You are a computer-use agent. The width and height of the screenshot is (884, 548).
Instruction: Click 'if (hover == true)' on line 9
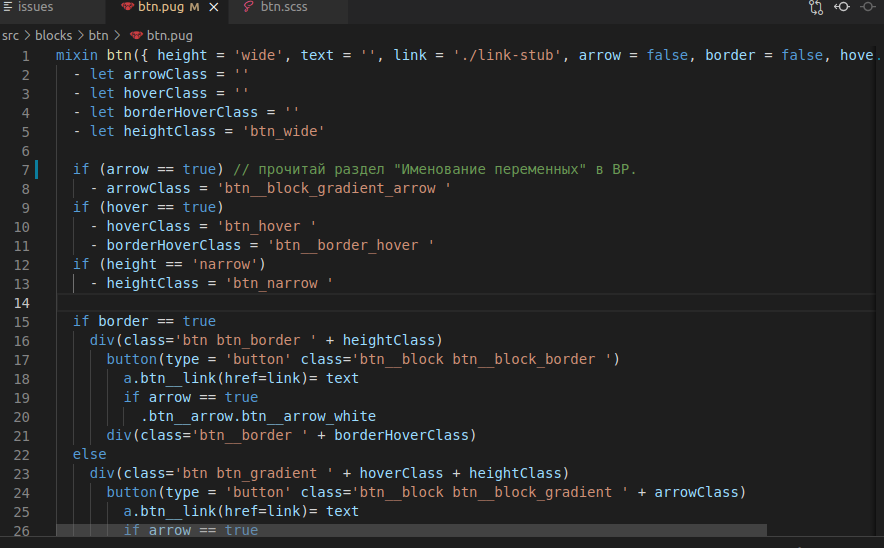coord(148,207)
